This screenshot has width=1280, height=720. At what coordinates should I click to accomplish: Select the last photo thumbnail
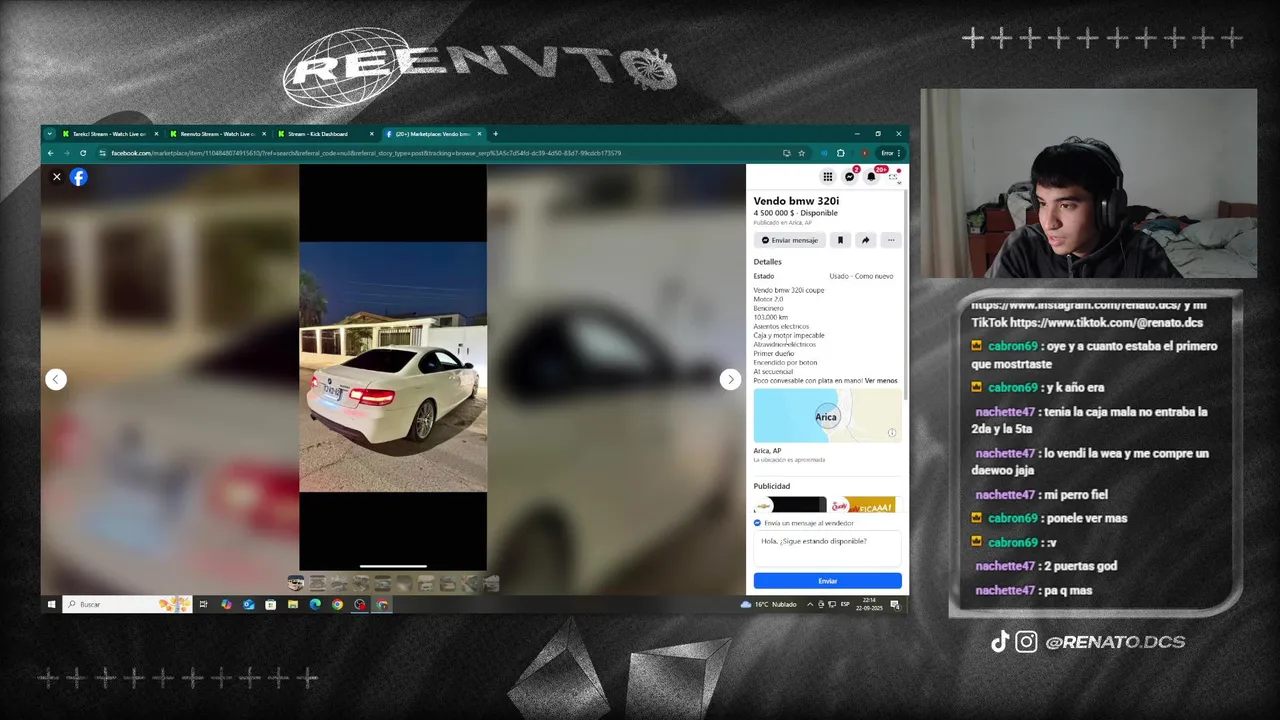coord(491,583)
